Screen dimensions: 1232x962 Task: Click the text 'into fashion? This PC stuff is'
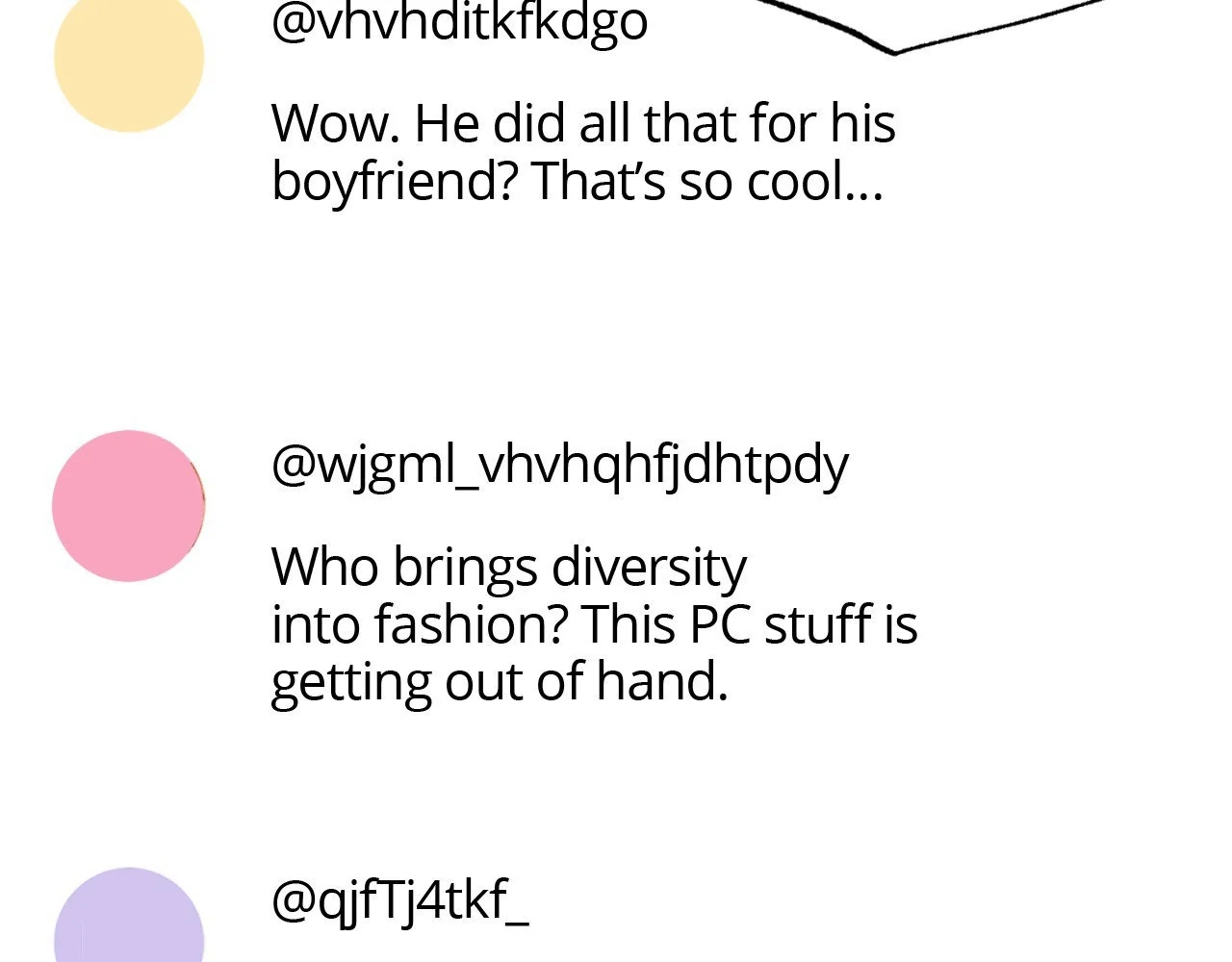pos(595,623)
